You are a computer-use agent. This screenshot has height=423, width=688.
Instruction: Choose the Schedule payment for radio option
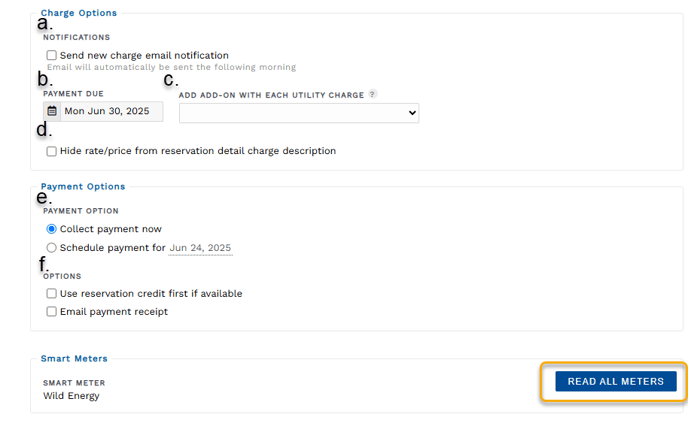pyautogui.click(x=51, y=248)
